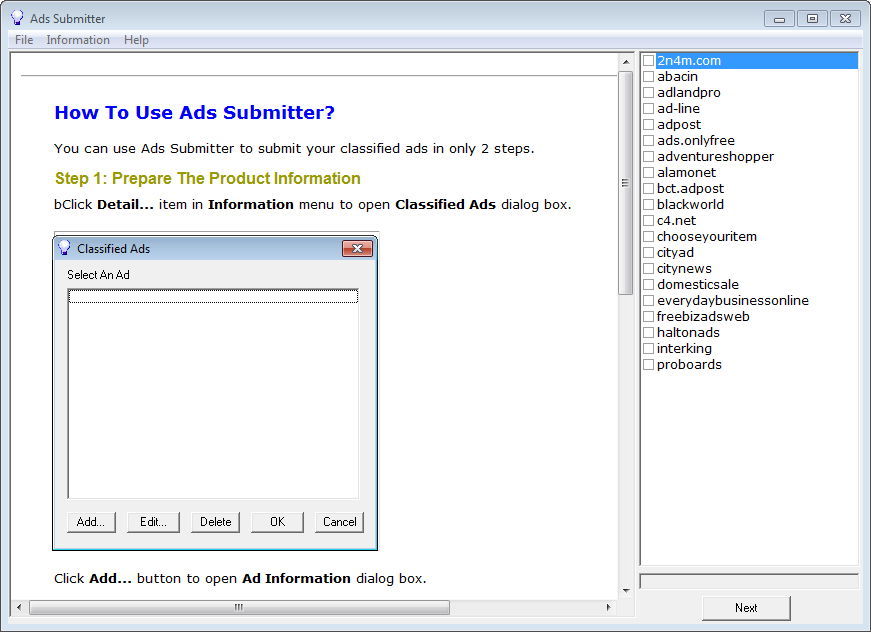Open the Help menu
The height and width of the screenshot is (632, 871).
click(136, 40)
